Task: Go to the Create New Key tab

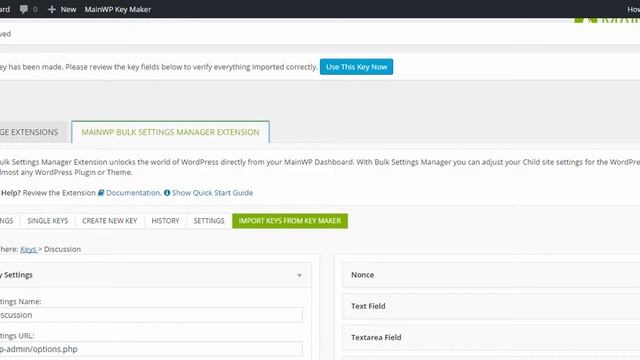Action: pyautogui.click(x=110, y=221)
